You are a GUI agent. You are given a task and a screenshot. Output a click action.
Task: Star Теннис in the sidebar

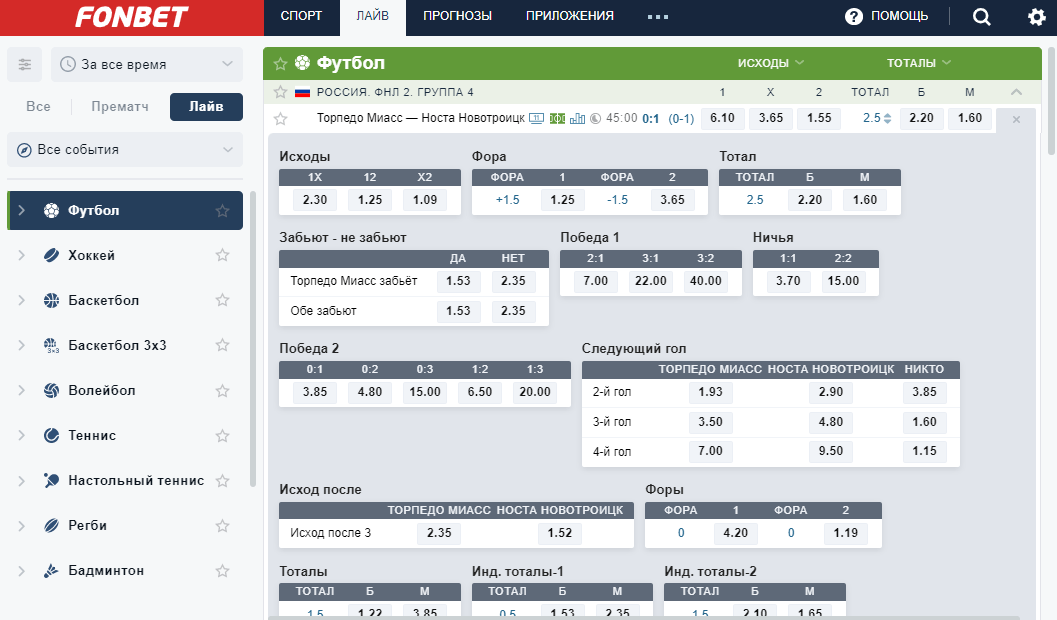pos(222,435)
